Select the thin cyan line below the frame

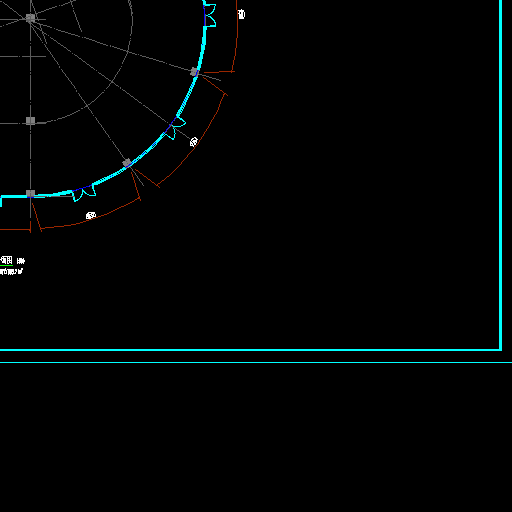click(x=256, y=362)
